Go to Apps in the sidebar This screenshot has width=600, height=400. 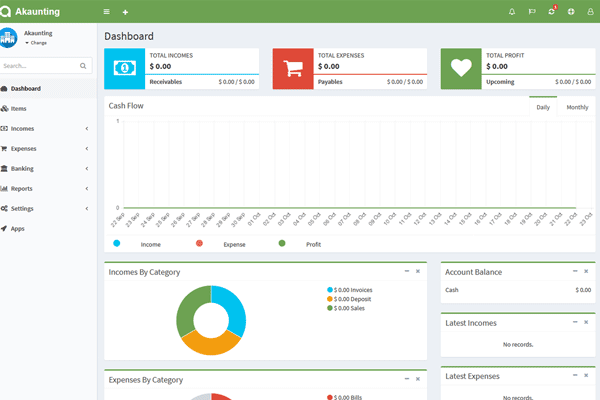point(18,228)
